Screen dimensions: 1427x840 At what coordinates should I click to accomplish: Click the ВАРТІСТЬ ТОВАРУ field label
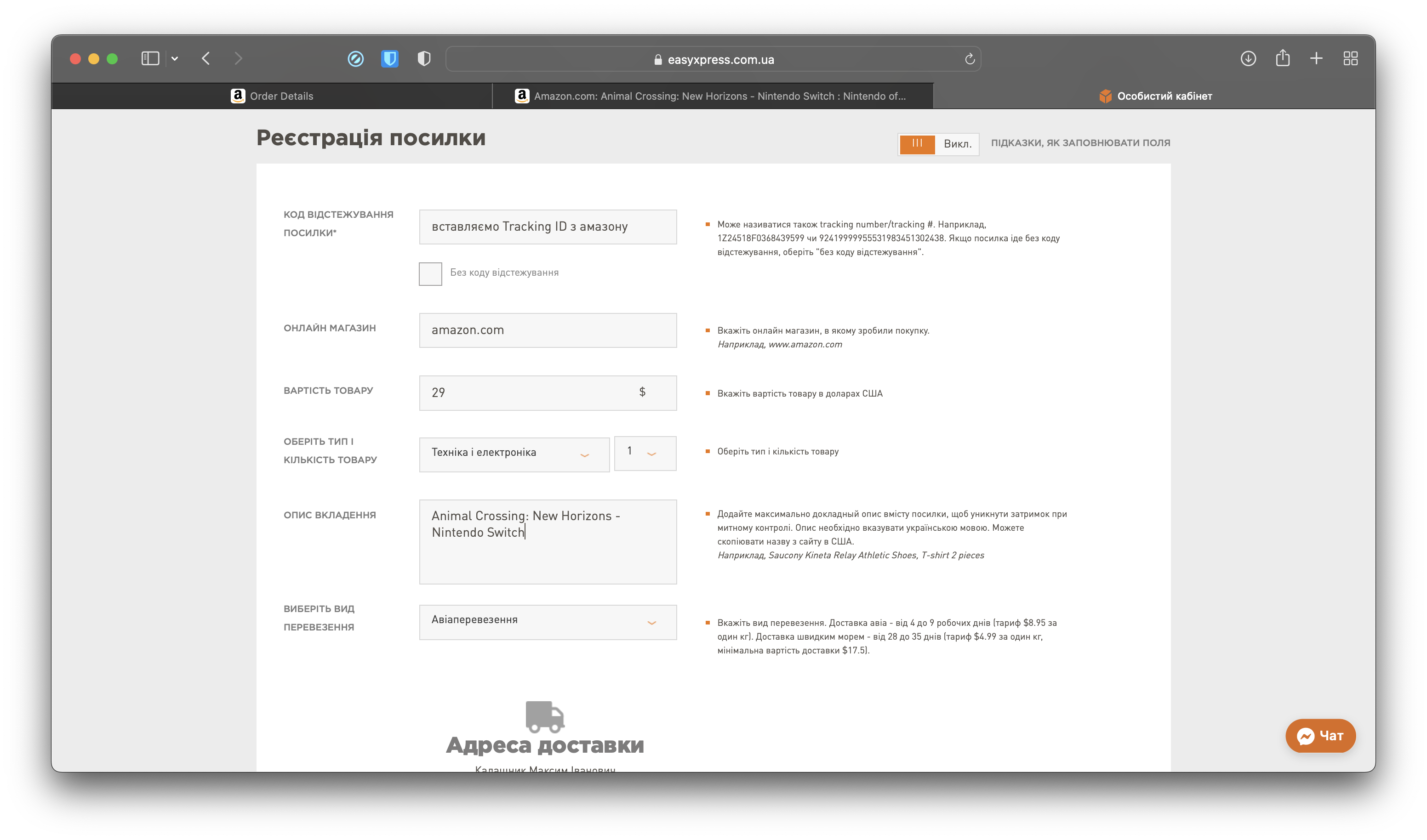(328, 391)
